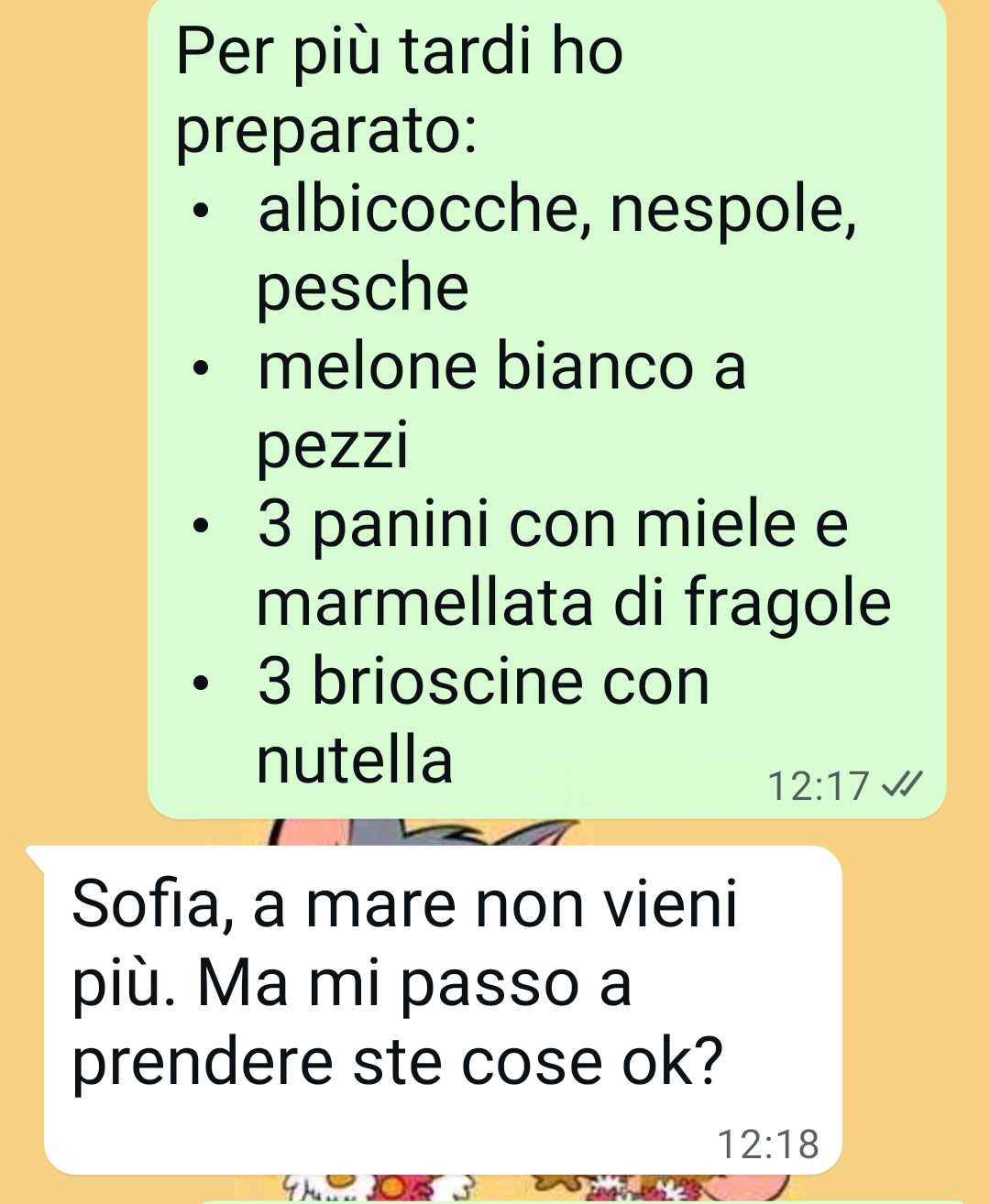
Task: Click the pointed tail of the white bubble
Action: (38, 858)
